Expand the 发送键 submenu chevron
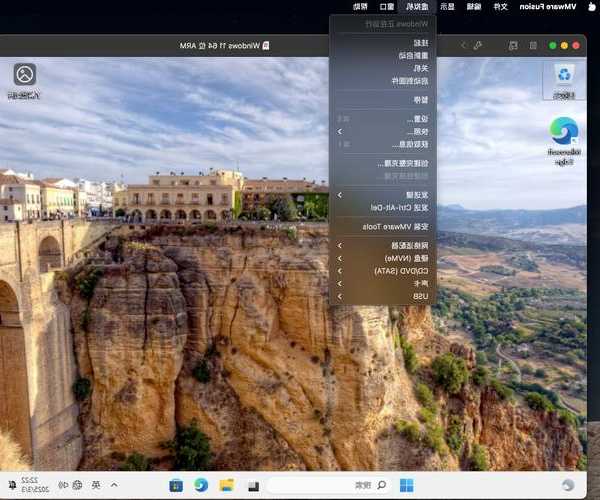The image size is (600, 500). point(340,195)
